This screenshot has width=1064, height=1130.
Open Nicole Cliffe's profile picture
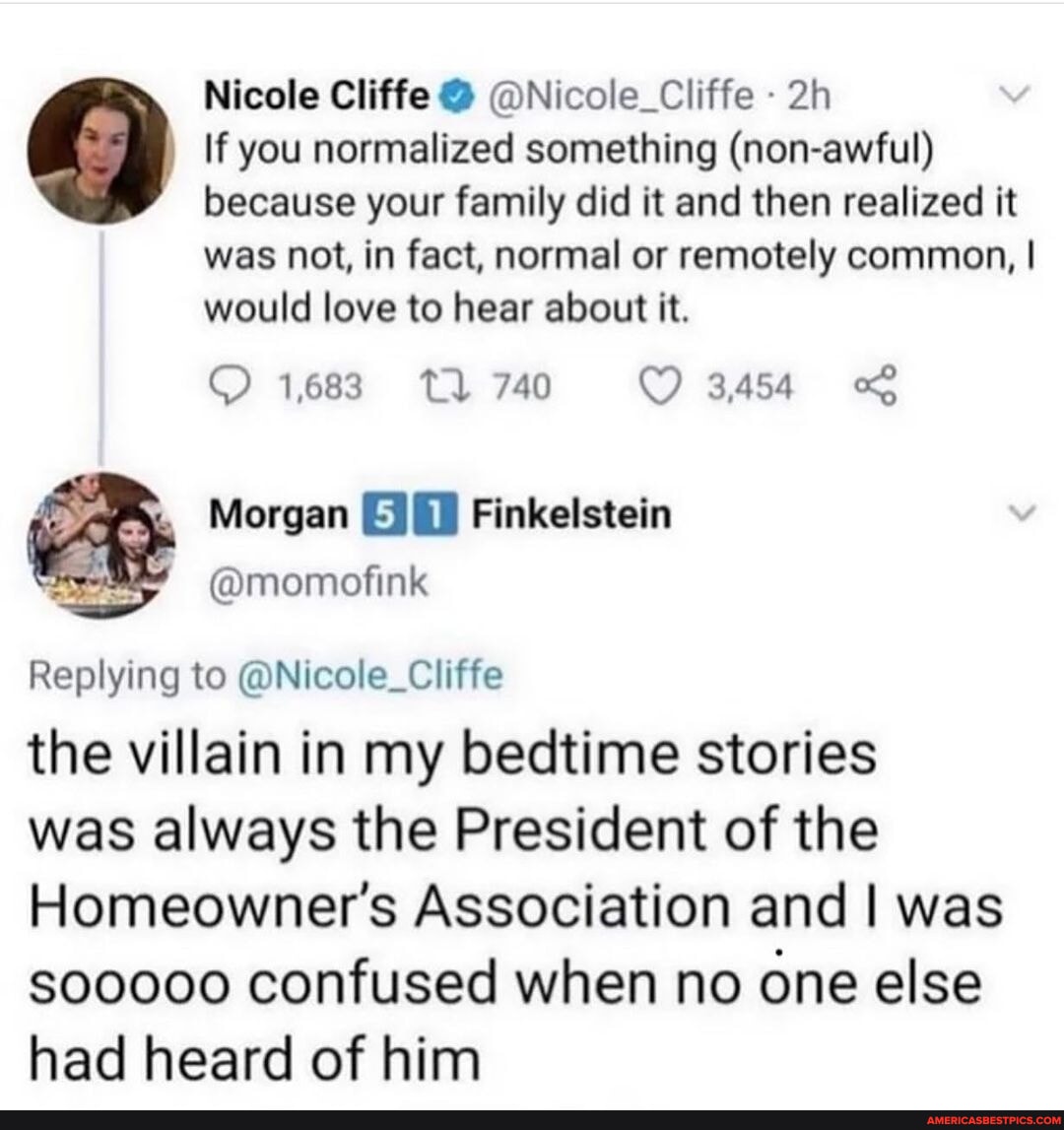[100, 150]
